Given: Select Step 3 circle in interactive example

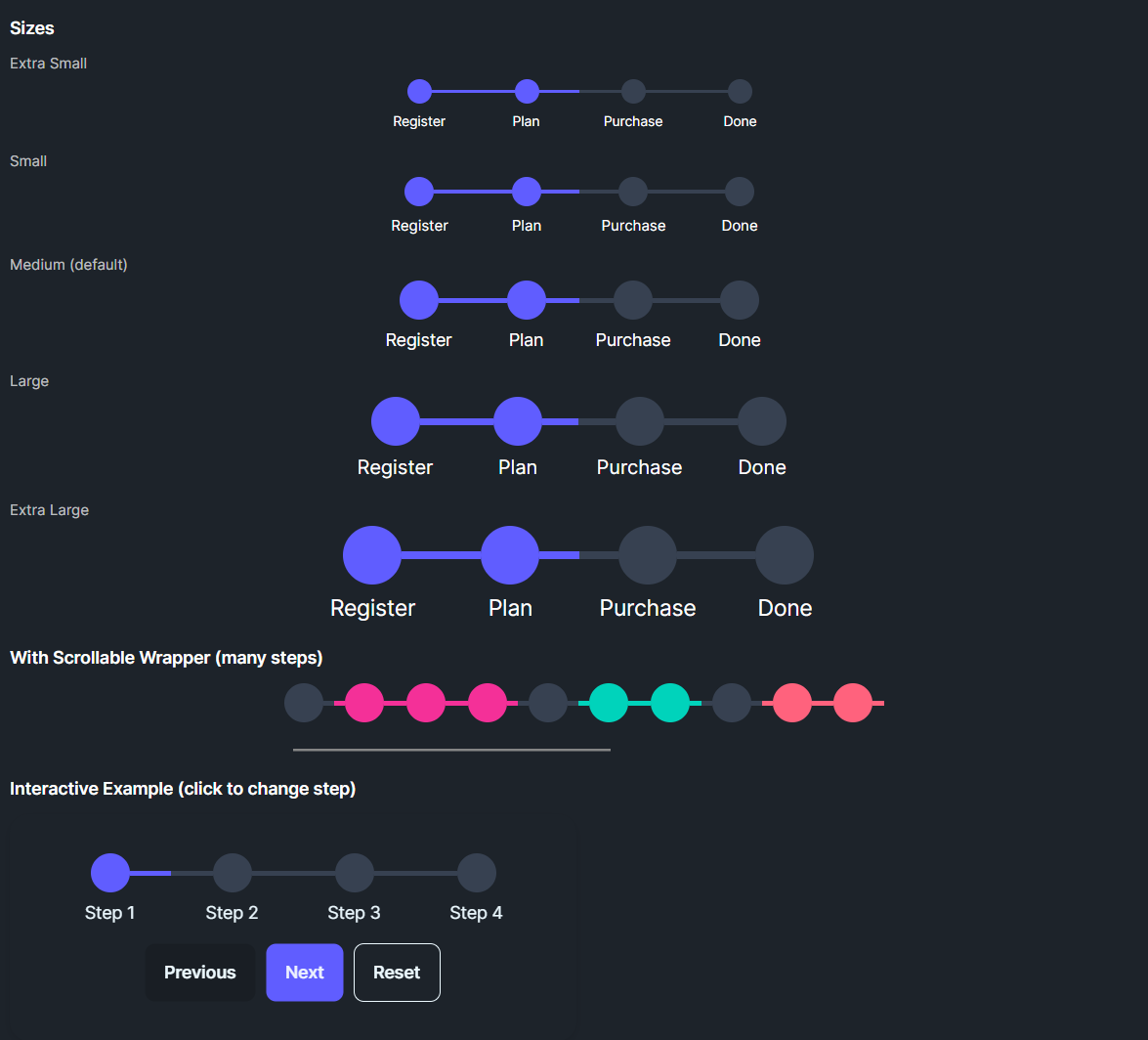Looking at the screenshot, I should click(x=355, y=873).
